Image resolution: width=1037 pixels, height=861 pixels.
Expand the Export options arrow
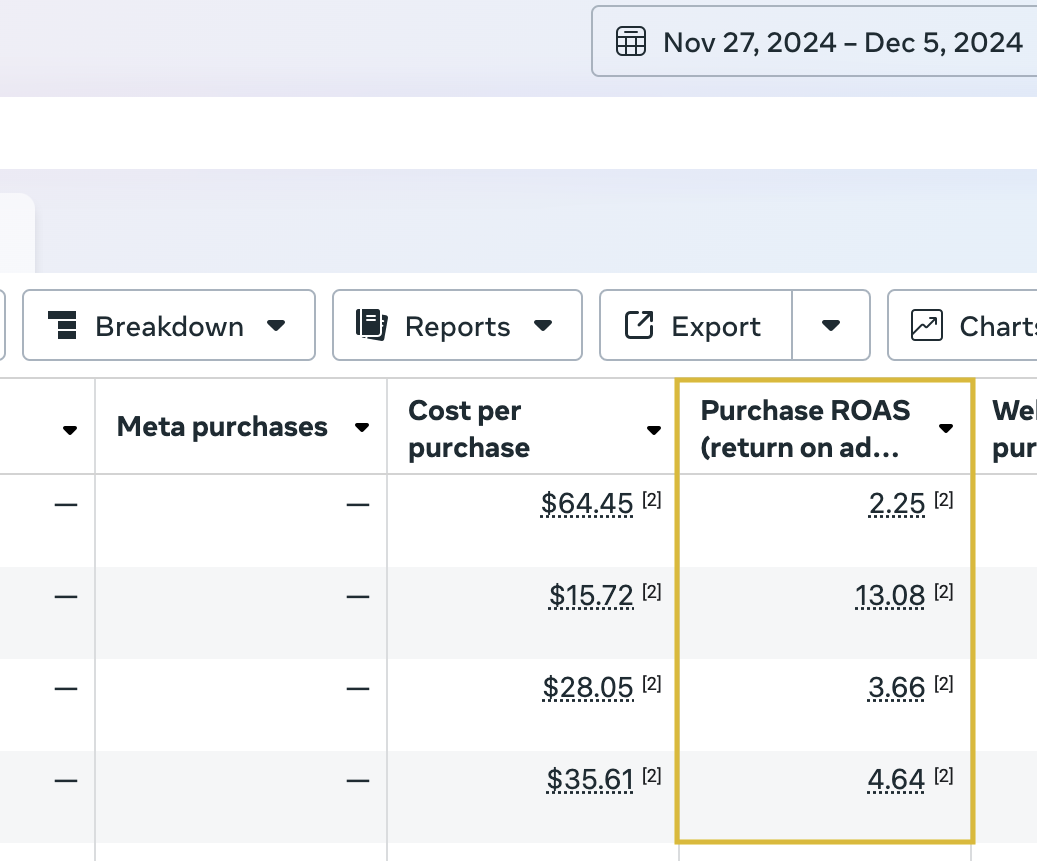coord(831,326)
